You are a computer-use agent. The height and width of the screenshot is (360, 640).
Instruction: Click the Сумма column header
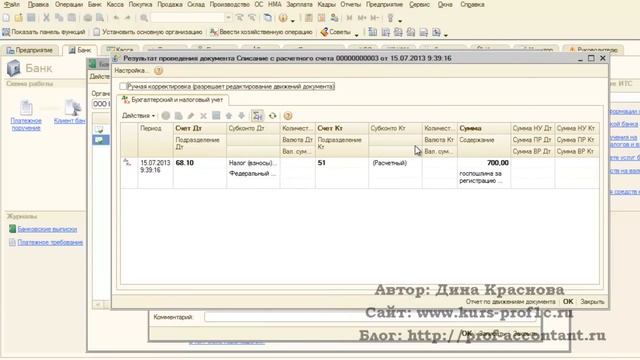tap(484, 128)
